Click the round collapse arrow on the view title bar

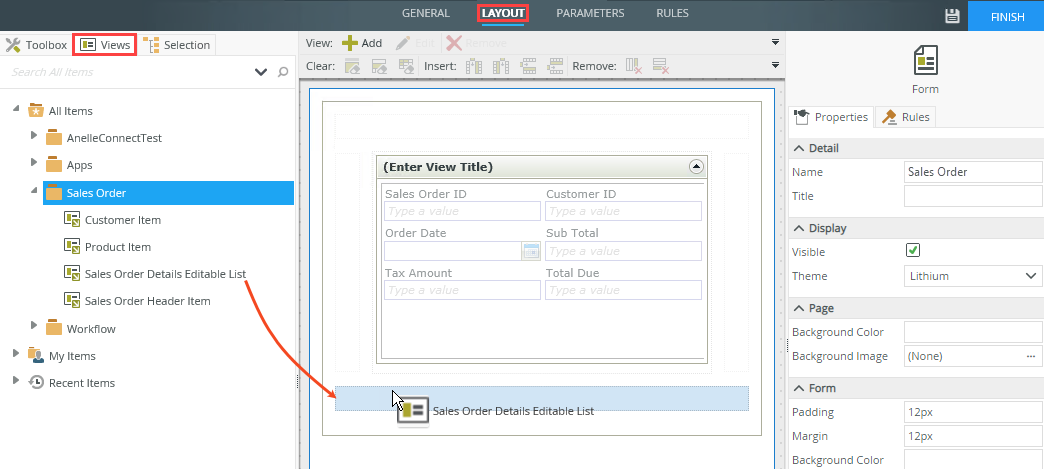pyautogui.click(x=696, y=167)
